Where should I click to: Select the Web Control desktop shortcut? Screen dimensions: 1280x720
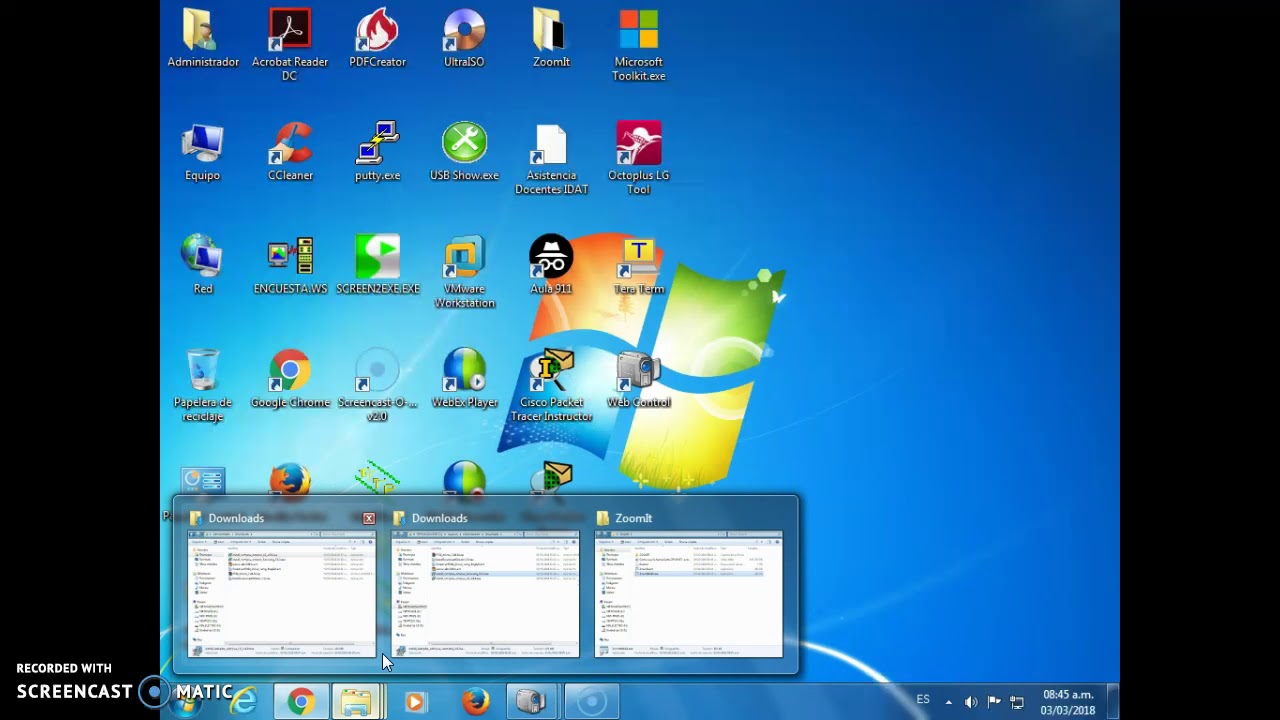(639, 379)
